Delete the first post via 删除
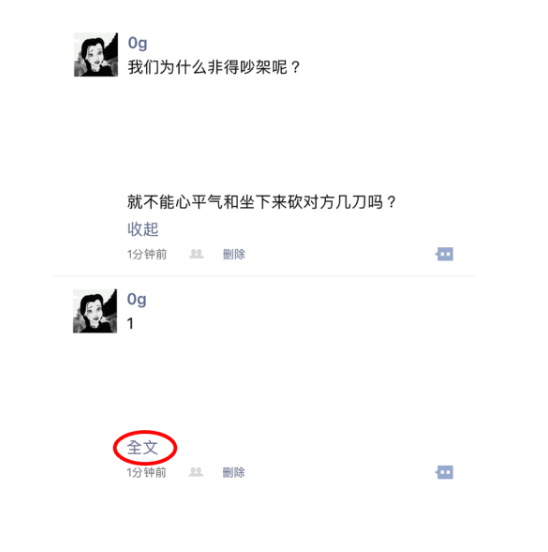Image resolution: width=548 pixels, height=552 pixels. (234, 254)
